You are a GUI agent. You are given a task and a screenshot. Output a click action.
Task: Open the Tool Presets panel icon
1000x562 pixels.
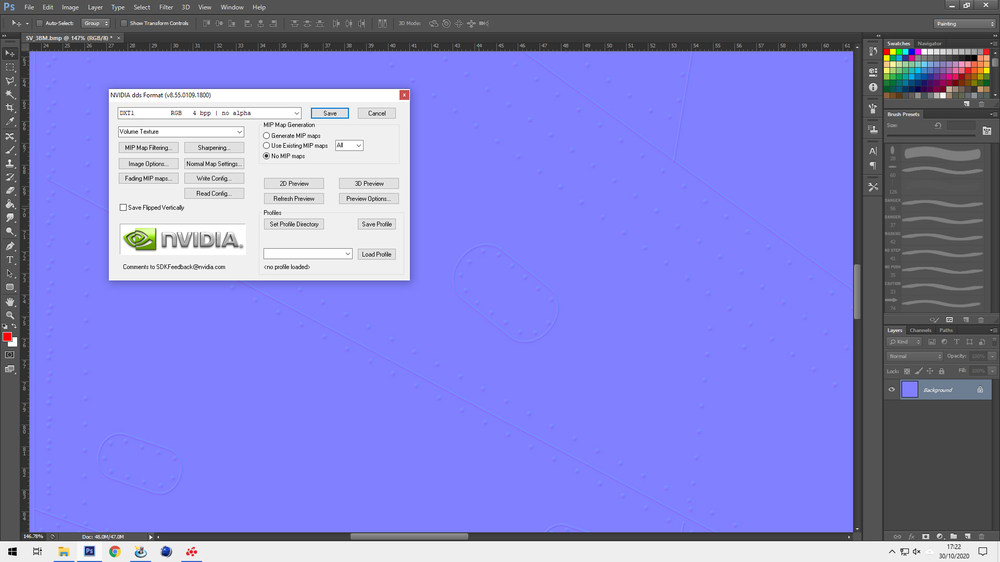873,187
